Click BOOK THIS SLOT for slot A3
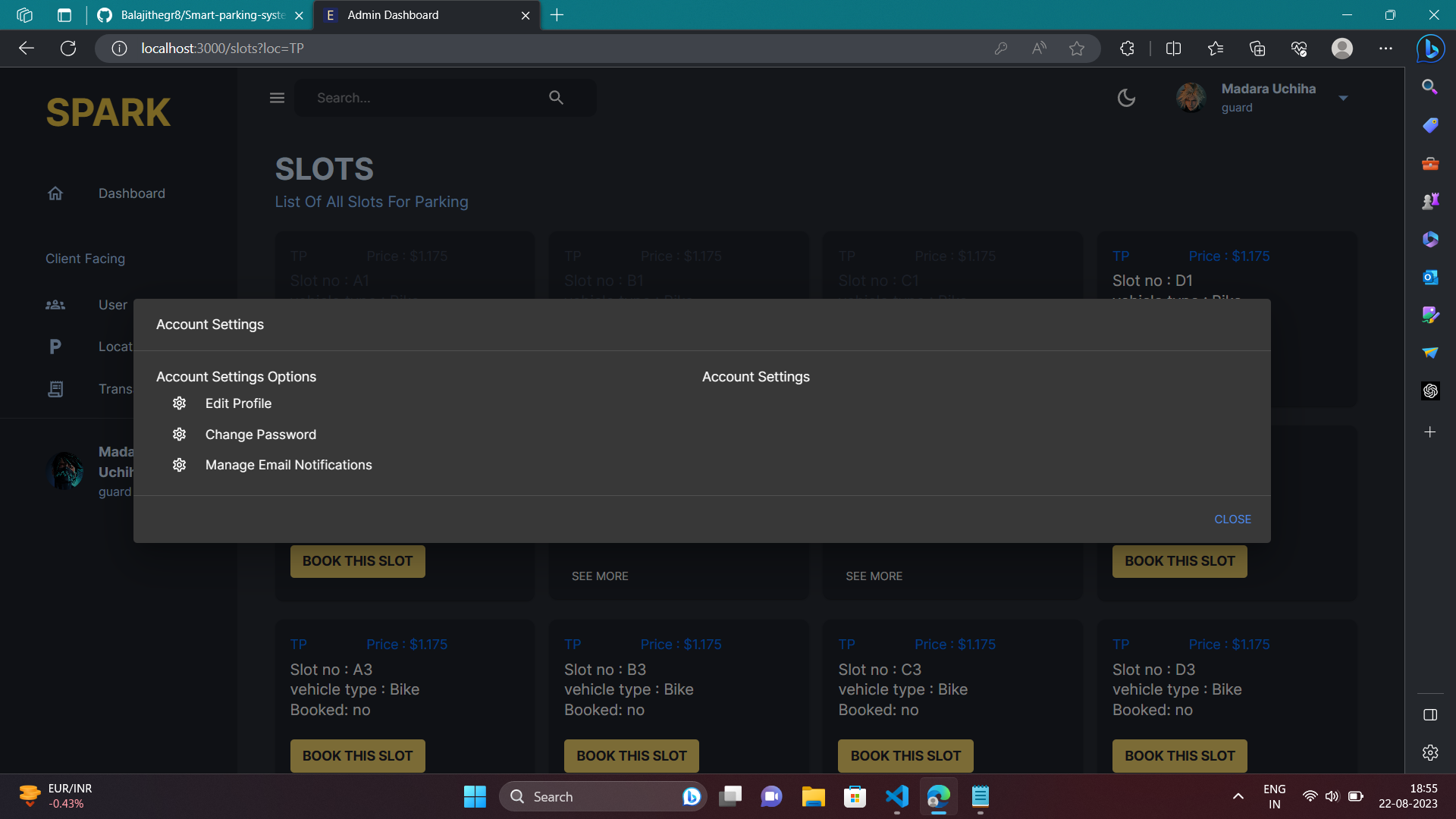This screenshot has width=1456, height=819. click(x=357, y=755)
